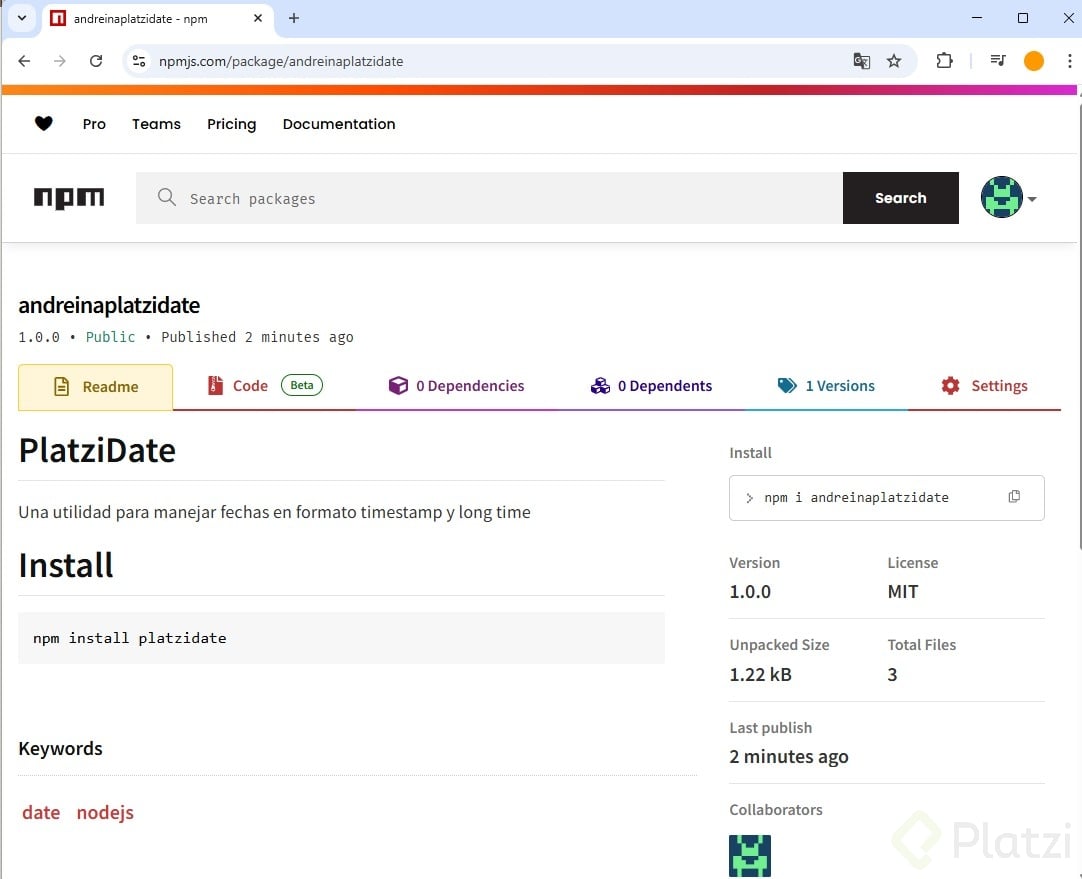The height and width of the screenshot is (879, 1082).
Task: Click the Dependents cubes icon
Action: 600,386
